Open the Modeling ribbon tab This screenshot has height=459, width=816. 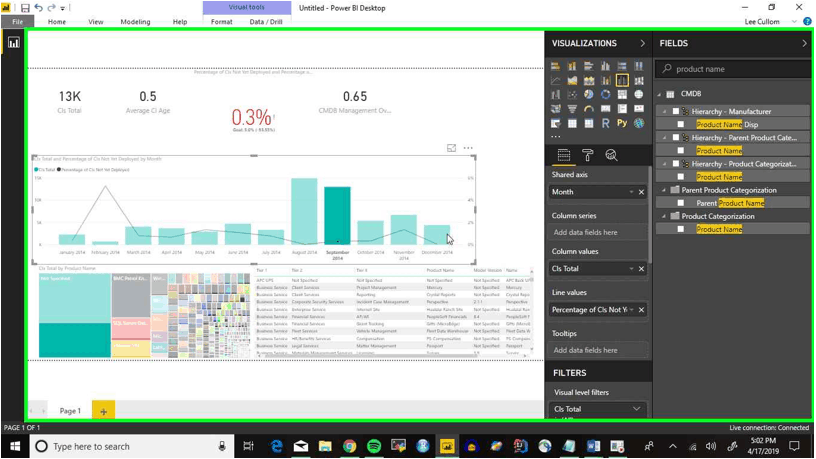[x=135, y=22]
